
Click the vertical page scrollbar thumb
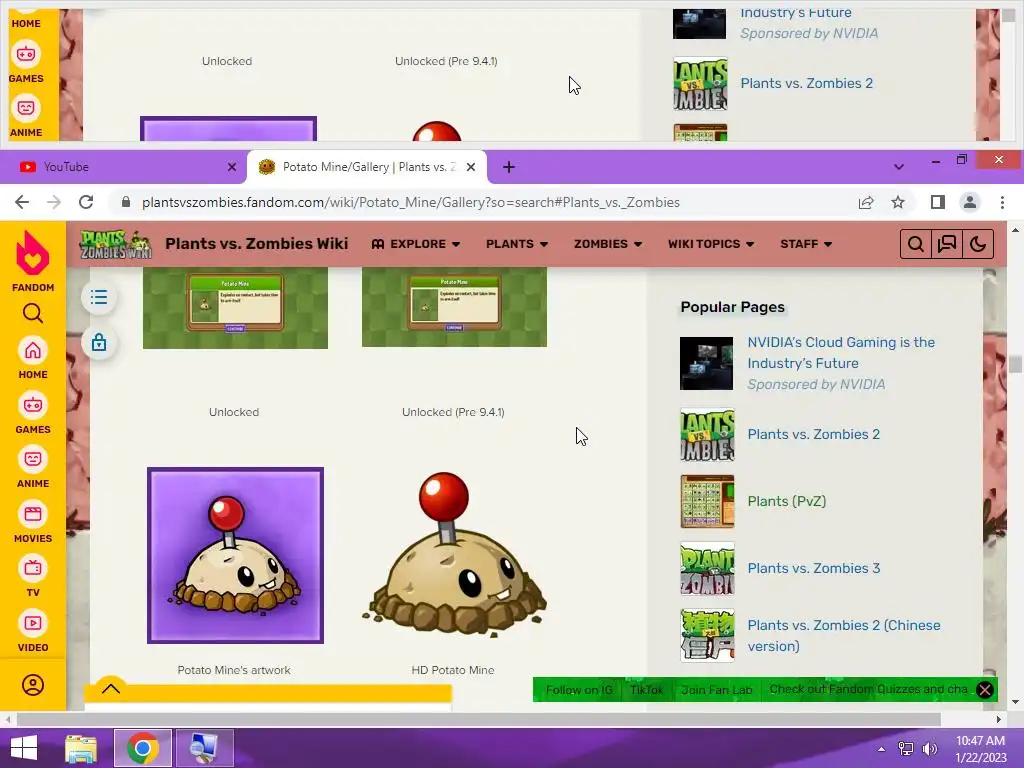1015,364
